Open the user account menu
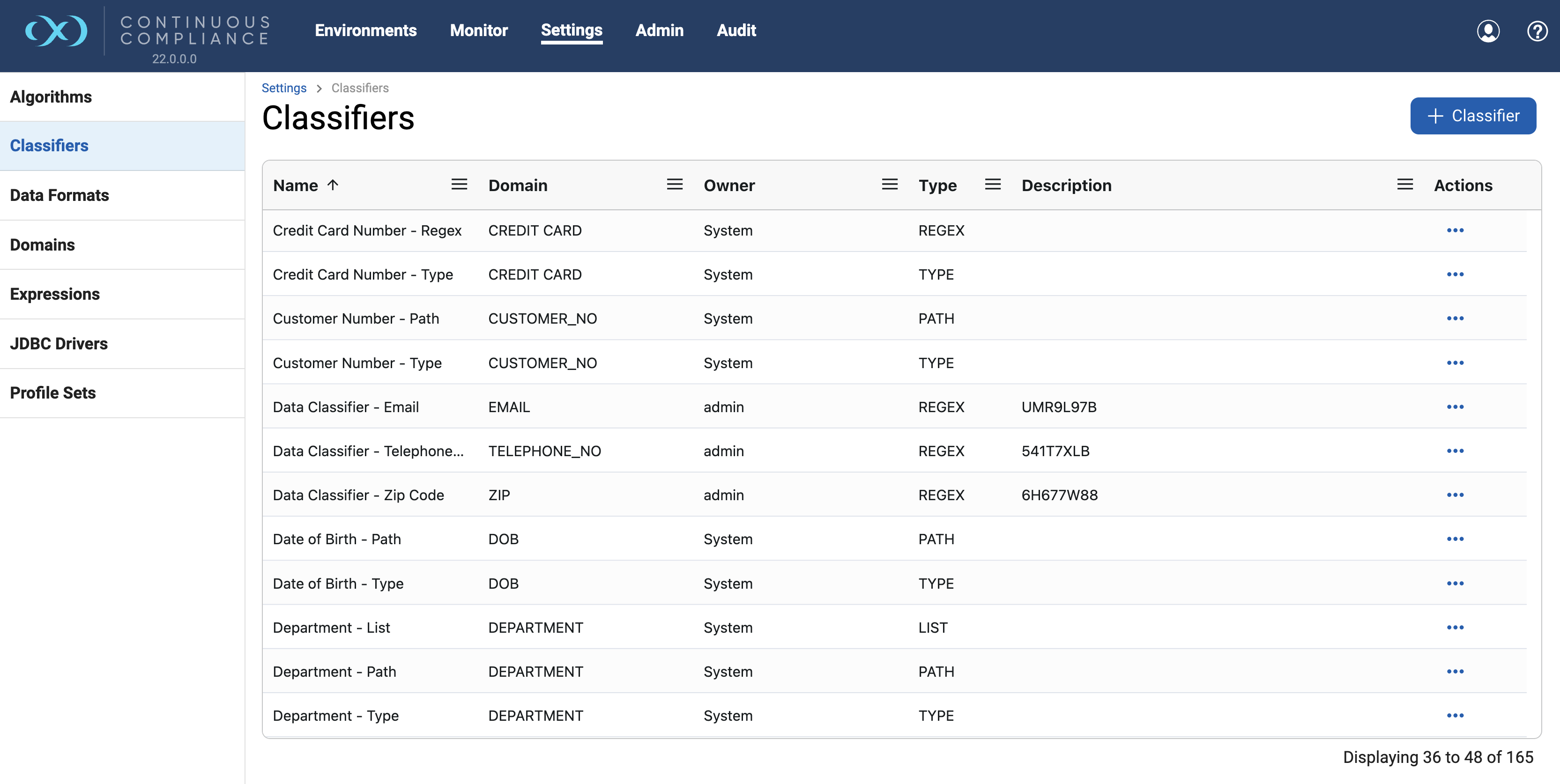Image resolution: width=1560 pixels, height=784 pixels. (1489, 31)
